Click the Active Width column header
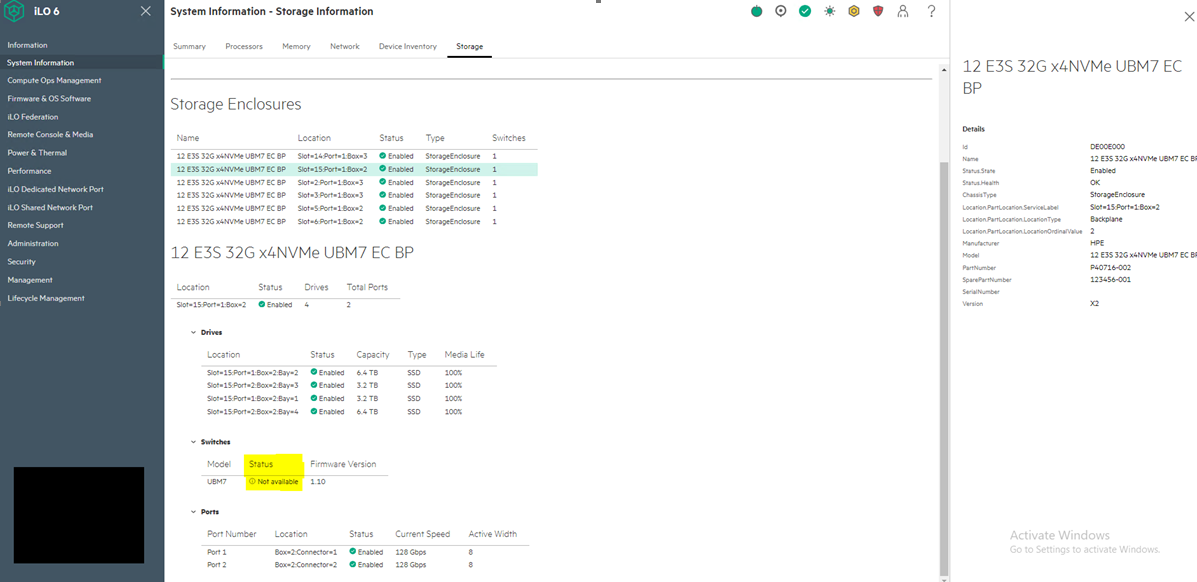The width and height of the screenshot is (1197, 582). pos(492,535)
